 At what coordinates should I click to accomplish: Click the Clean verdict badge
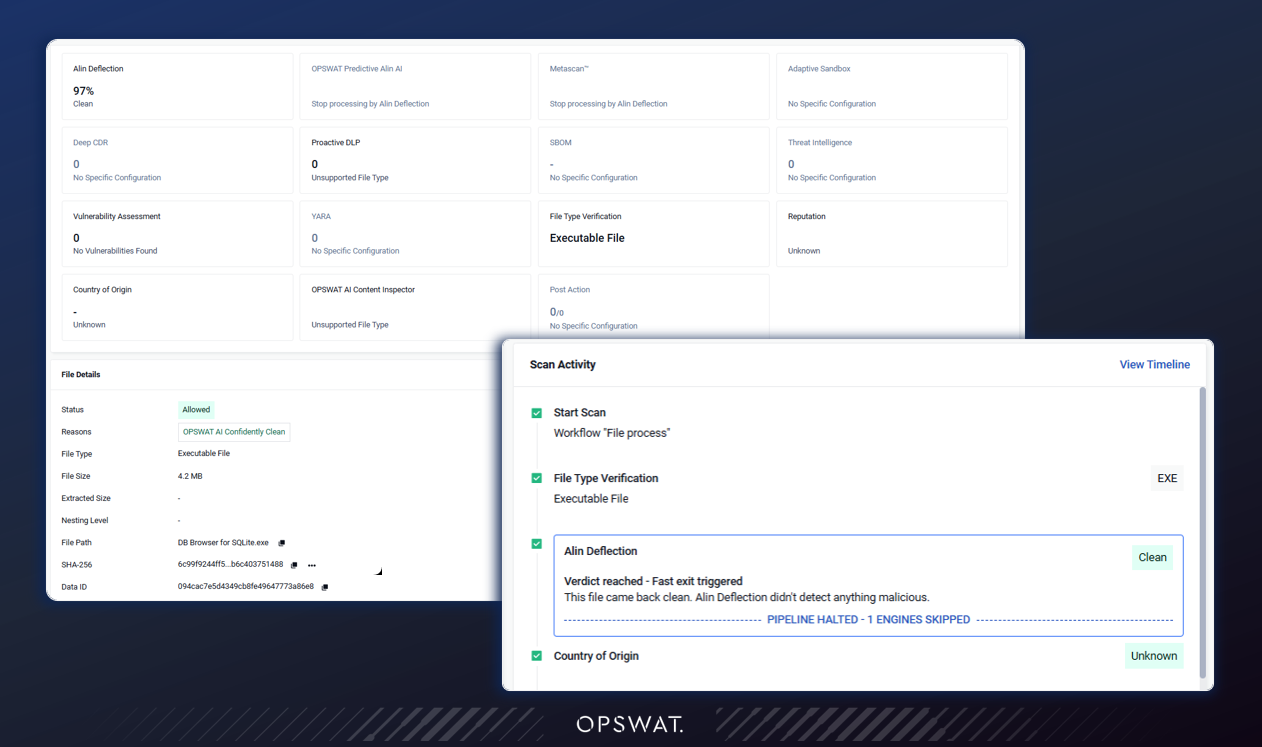pyautogui.click(x=1152, y=558)
